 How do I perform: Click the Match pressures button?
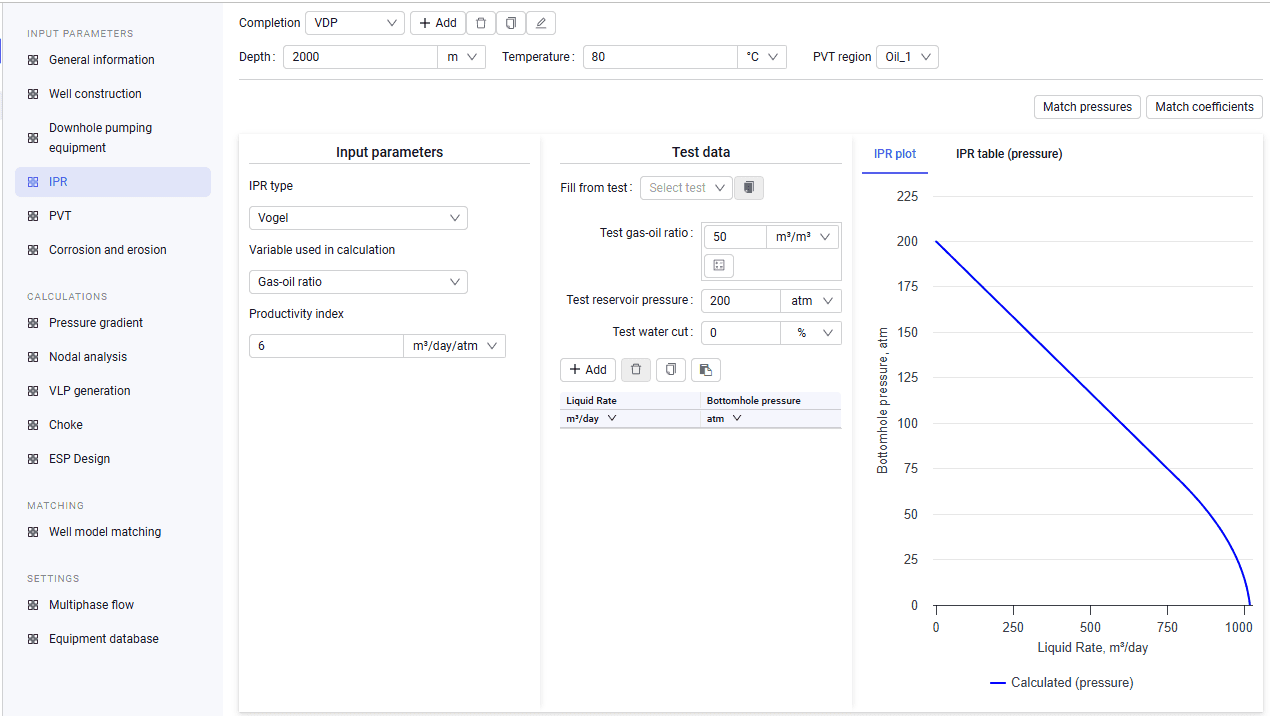click(1087, 107)
